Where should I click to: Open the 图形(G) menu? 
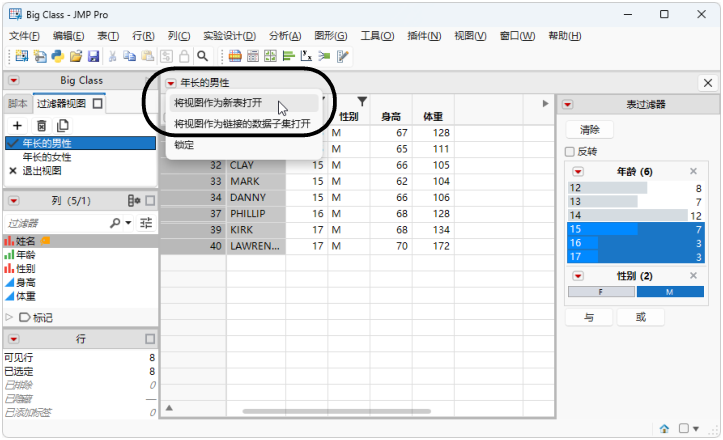tap(331, 36)
